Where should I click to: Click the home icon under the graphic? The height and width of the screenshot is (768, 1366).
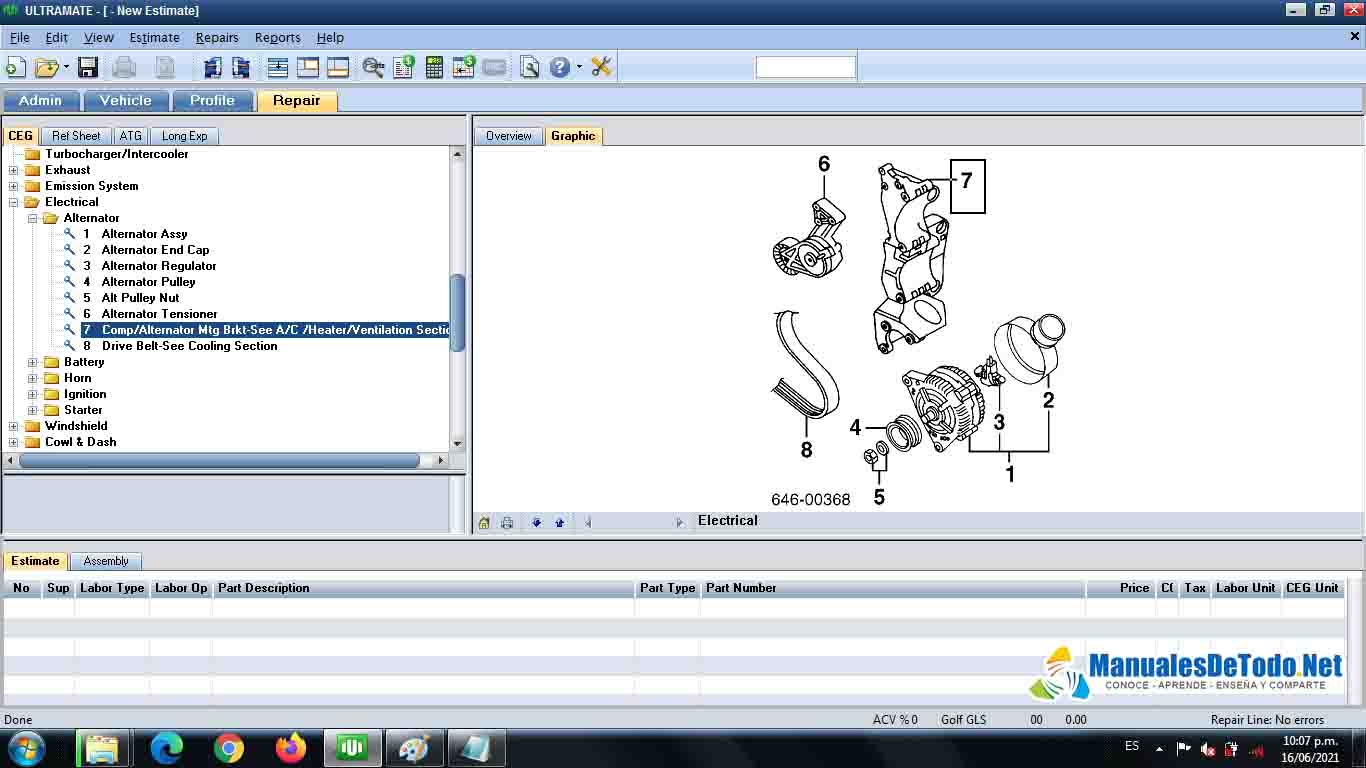[484, 522]
